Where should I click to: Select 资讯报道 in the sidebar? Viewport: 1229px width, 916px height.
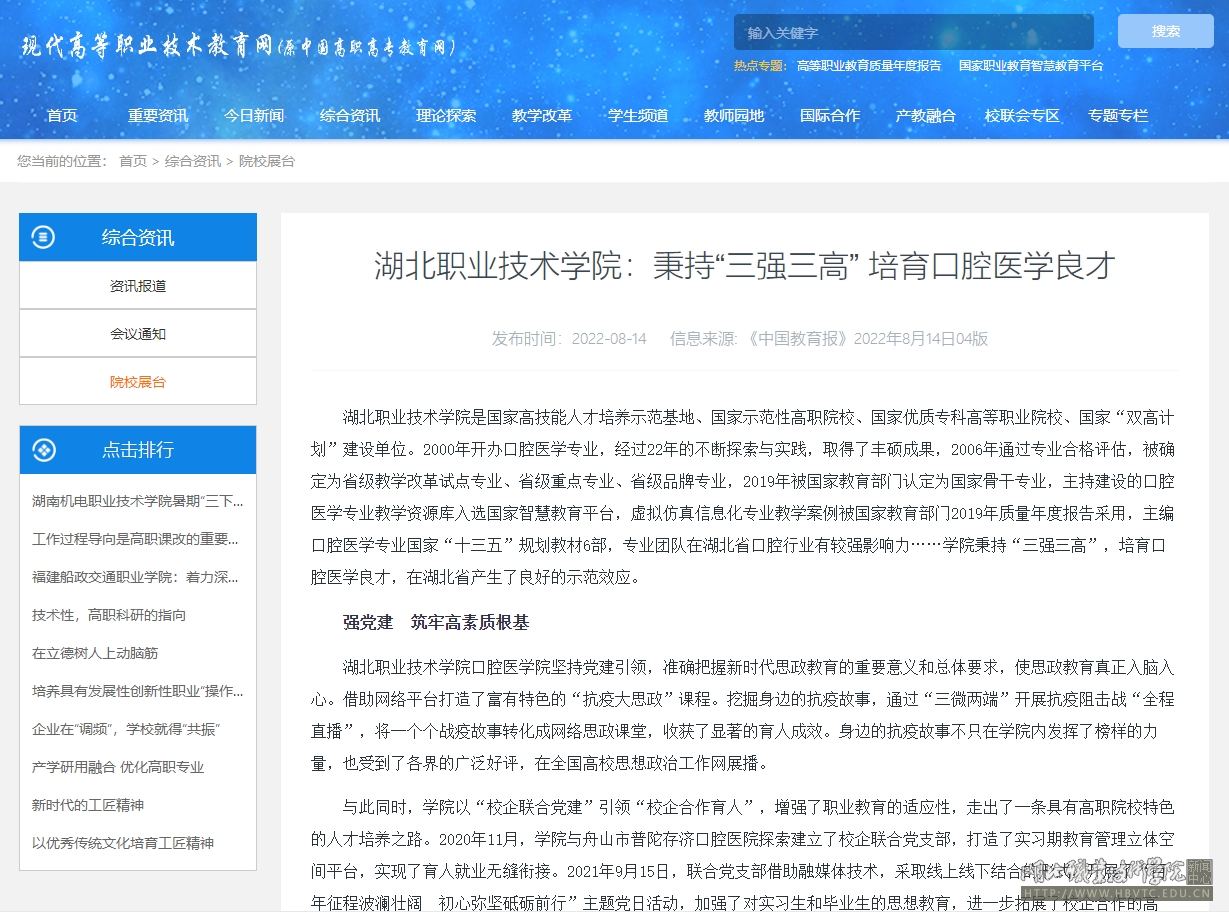tap(138, 286)
